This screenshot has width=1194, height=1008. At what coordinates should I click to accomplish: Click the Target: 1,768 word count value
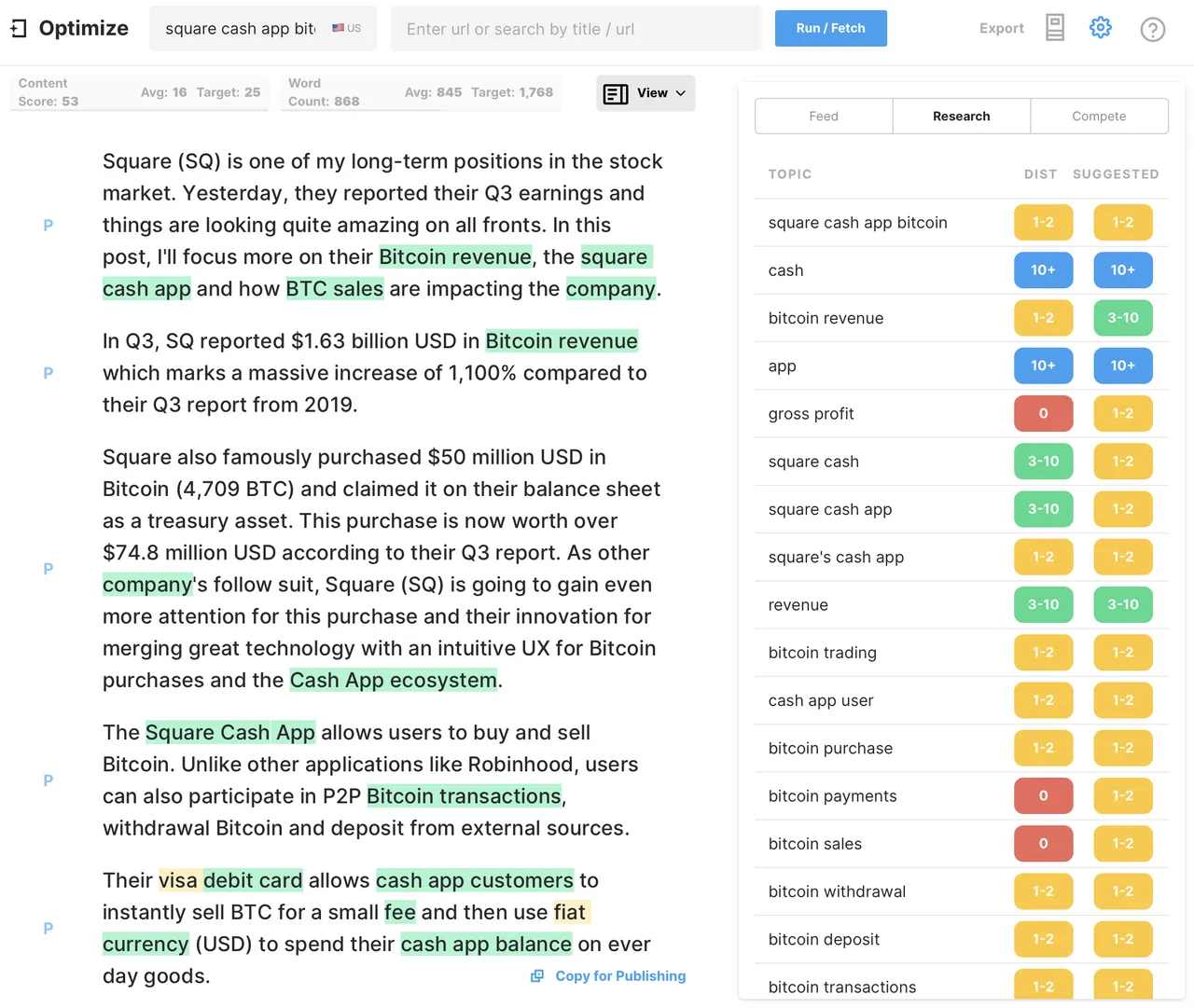click(x=512, y=92)
